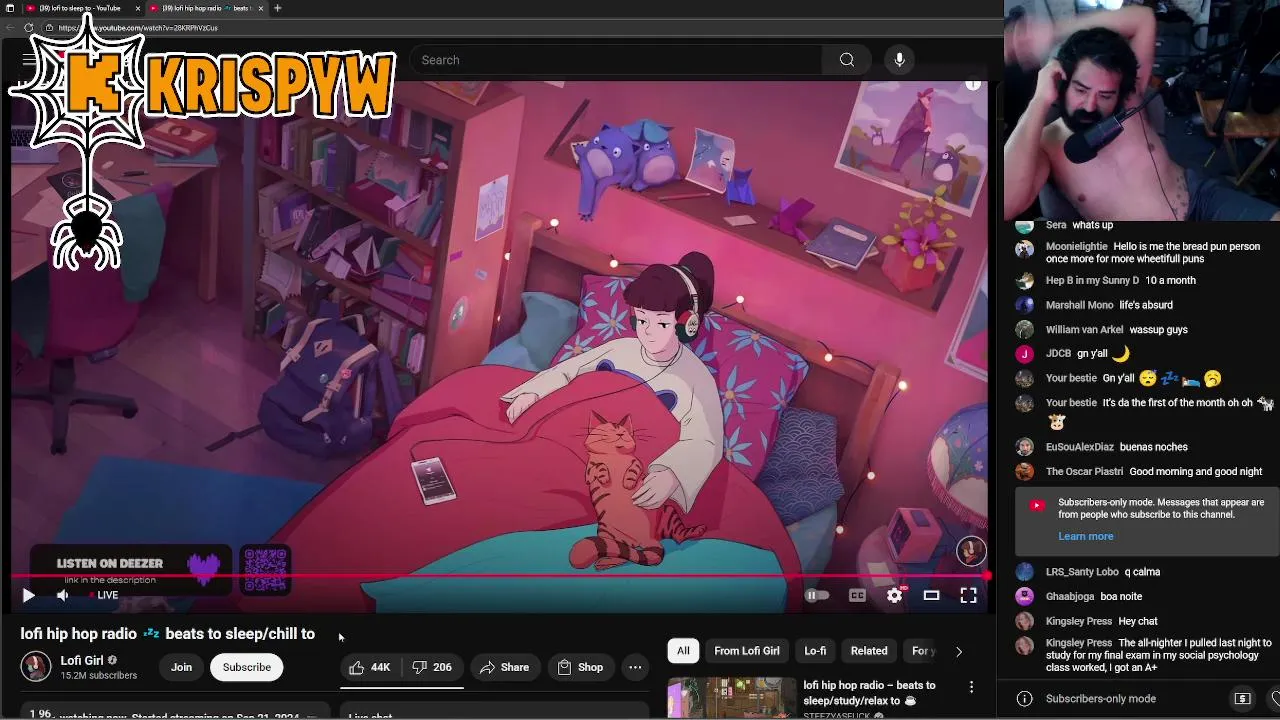Screen dimensions: 1280x720
Task: Click Ghaabjoga chat avatar
Action: coord(1024,596)
